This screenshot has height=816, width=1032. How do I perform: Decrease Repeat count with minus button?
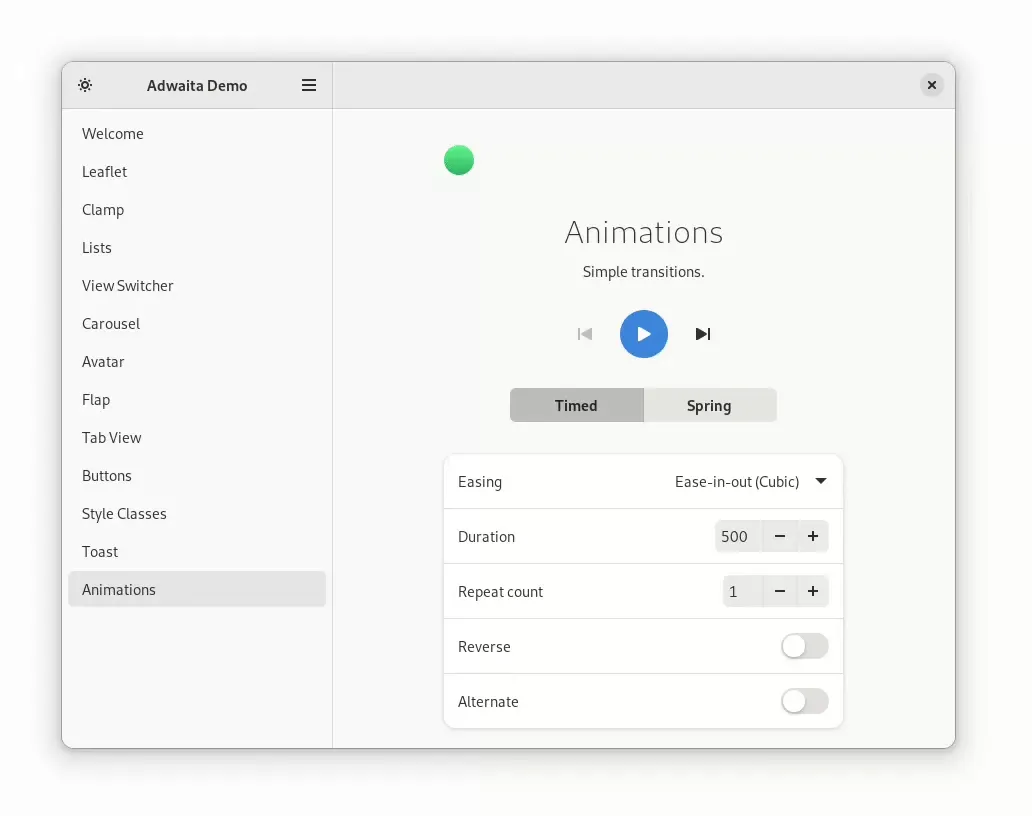(780, 592)
